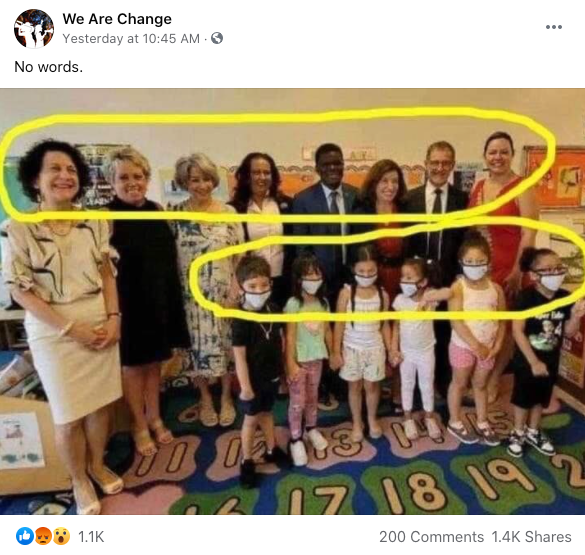
Task: Click the wow face reaction icon
Action: tap(61, 536)
